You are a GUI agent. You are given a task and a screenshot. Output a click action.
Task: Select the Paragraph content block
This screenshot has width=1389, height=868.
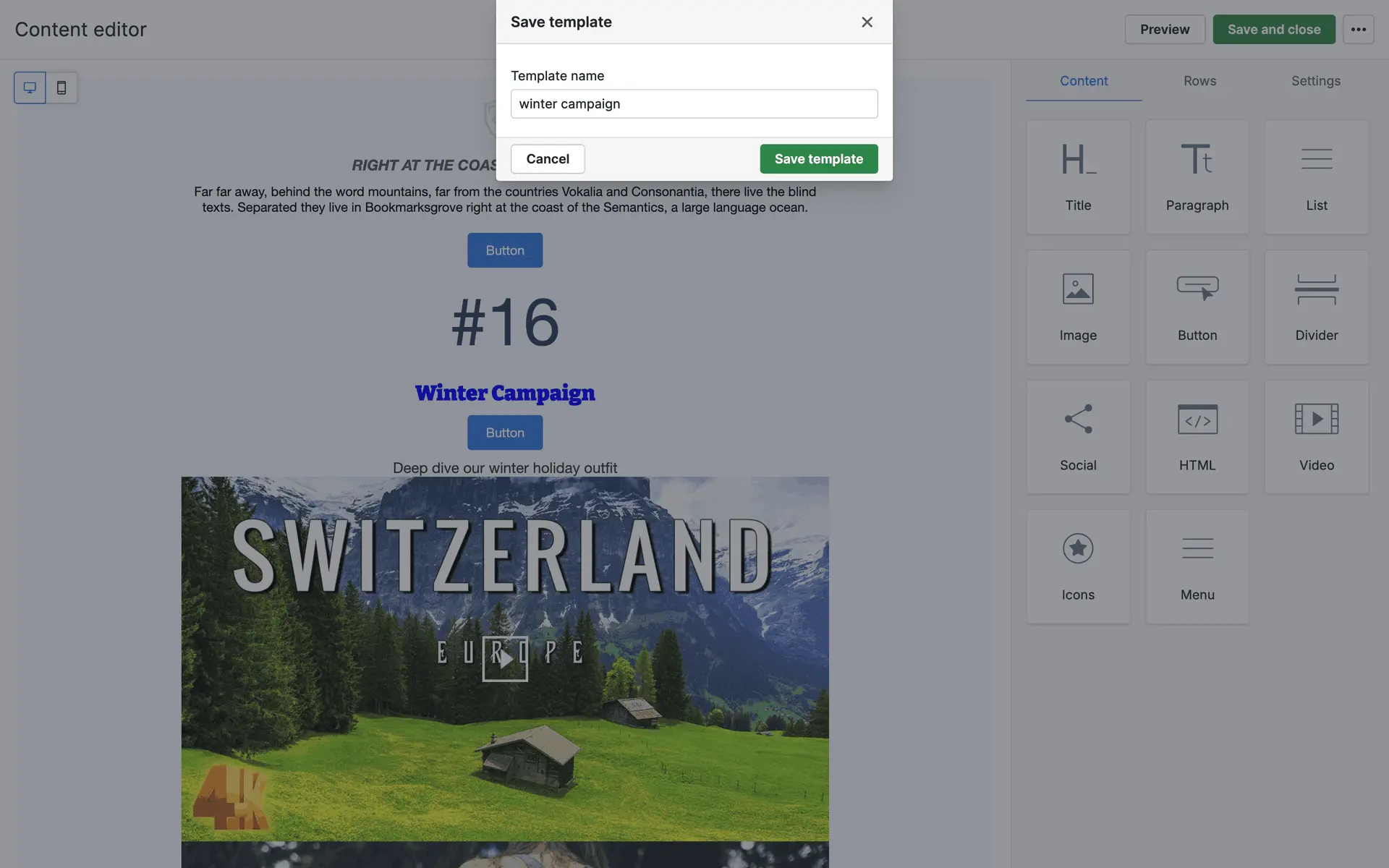point(1197,177)
